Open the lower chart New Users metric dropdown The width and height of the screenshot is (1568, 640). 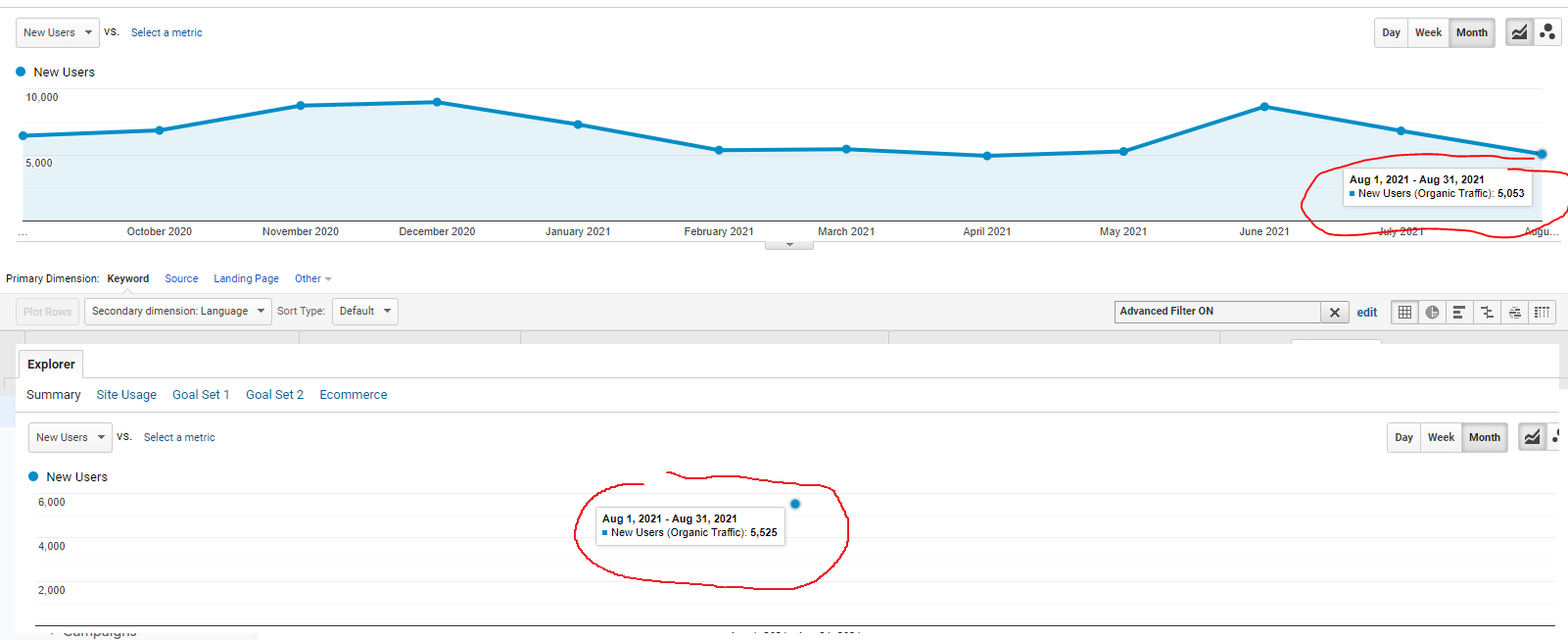coord(70,437)
